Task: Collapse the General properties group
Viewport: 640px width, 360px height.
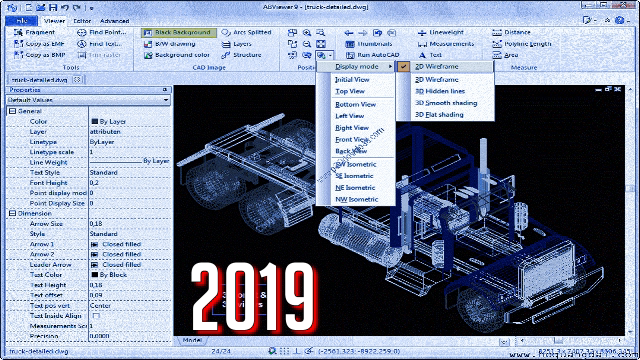Action: (12, 111)
